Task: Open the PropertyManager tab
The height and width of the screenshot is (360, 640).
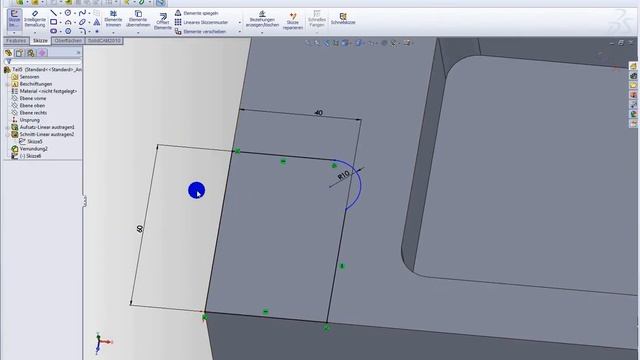Action: pos(19,53)
